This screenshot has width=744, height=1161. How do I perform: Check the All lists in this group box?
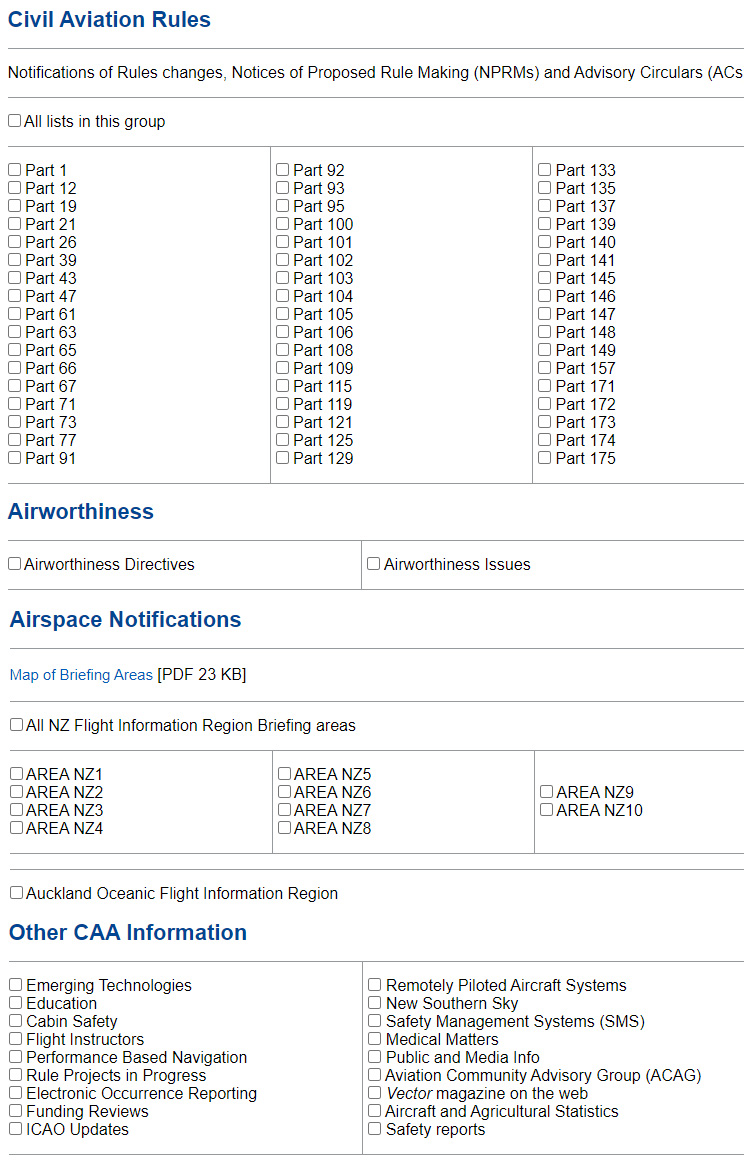click(15, 121)
